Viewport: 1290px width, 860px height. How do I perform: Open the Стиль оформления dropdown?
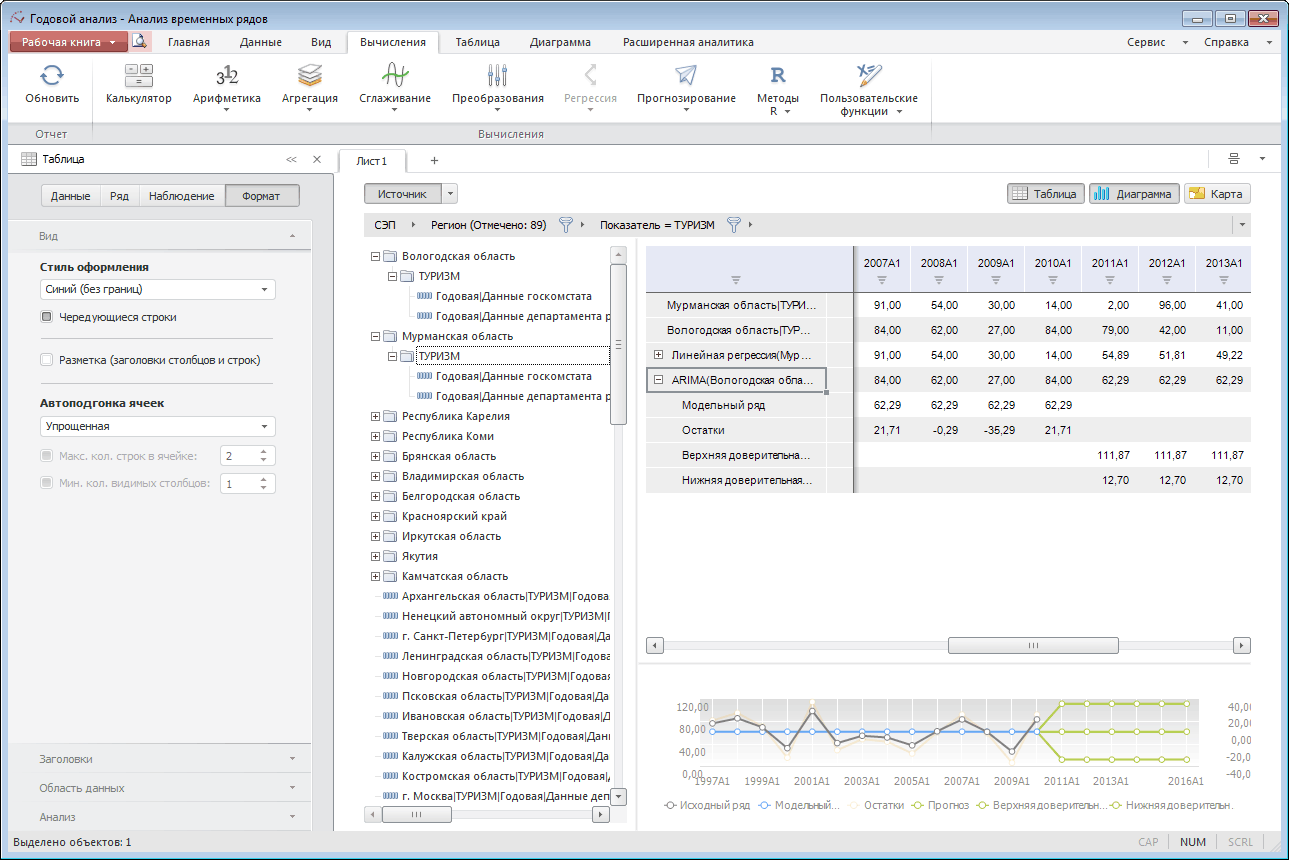tap(158, 289)
